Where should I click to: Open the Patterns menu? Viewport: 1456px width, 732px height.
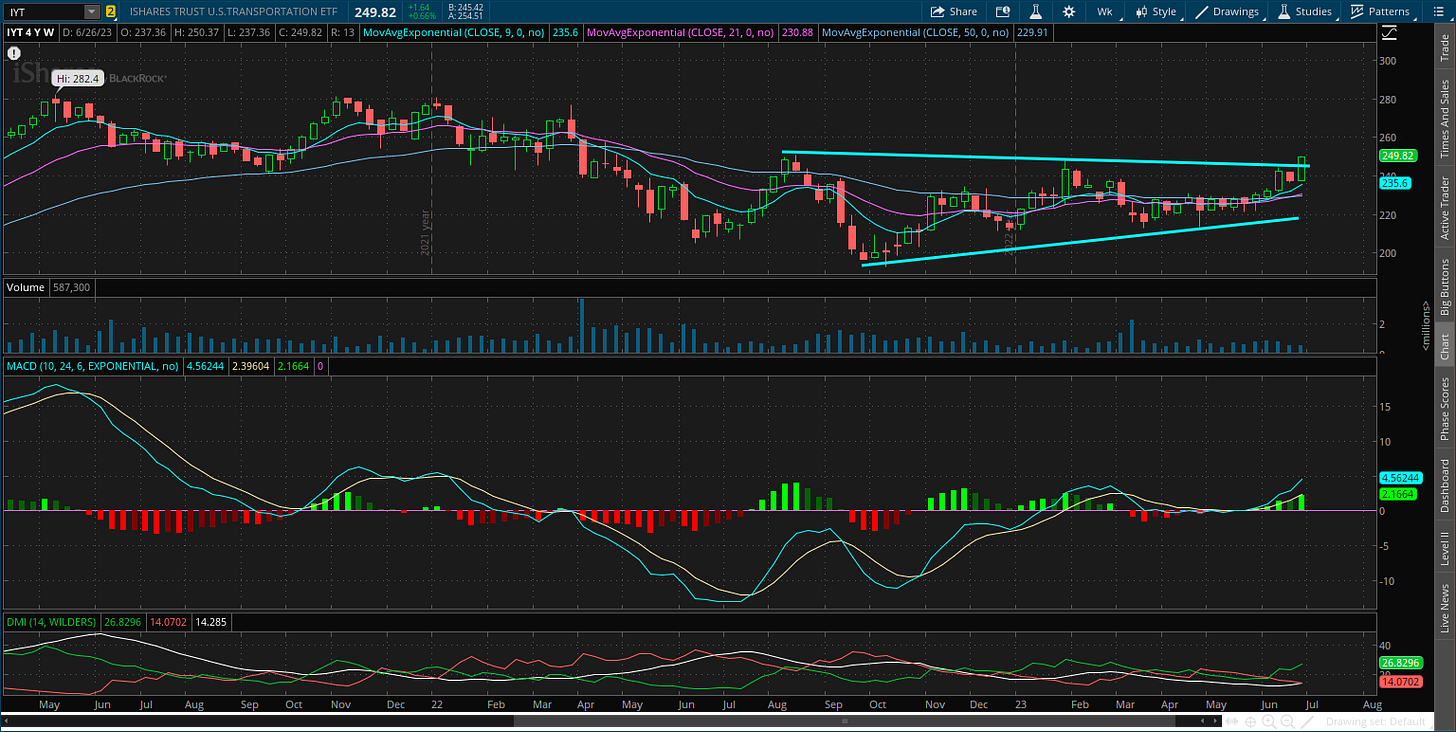(1380, 12)
